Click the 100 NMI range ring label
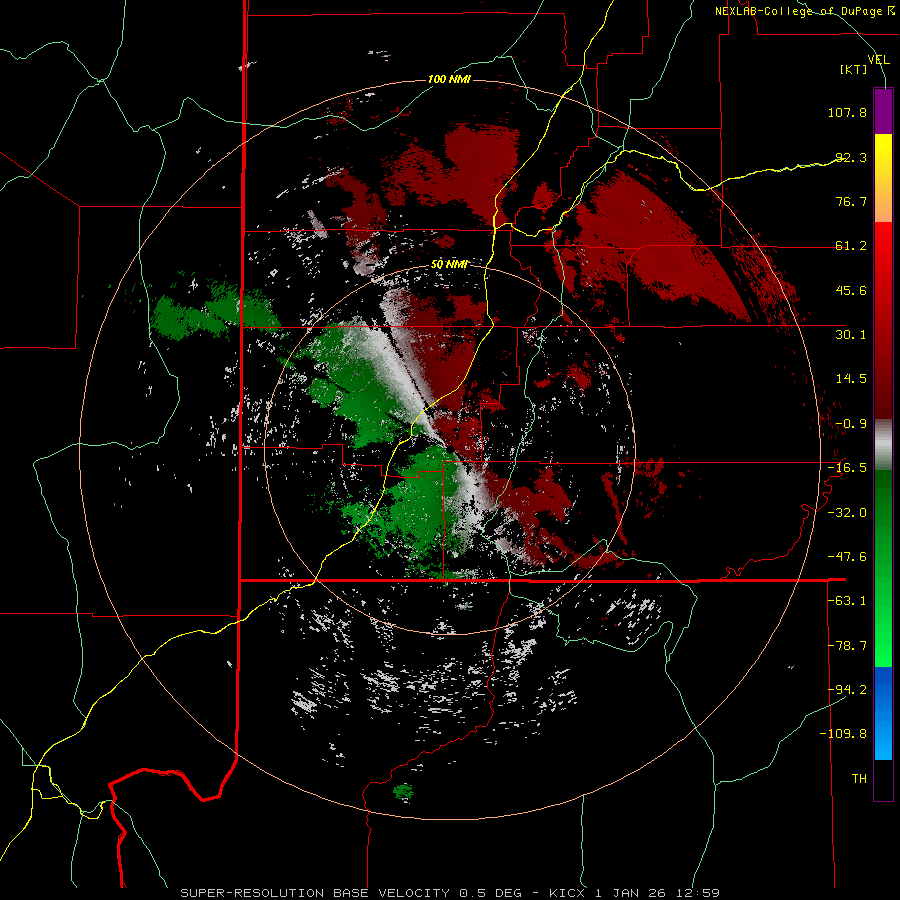Image resolution: width=900 pixels, height=900 pixels. click(449, 79)
